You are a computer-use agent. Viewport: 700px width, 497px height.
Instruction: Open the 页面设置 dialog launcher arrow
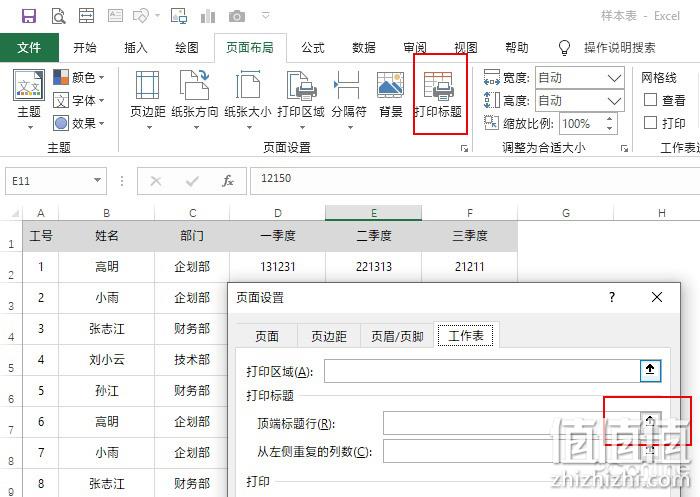pyautogui.click(x=464, y=148)
